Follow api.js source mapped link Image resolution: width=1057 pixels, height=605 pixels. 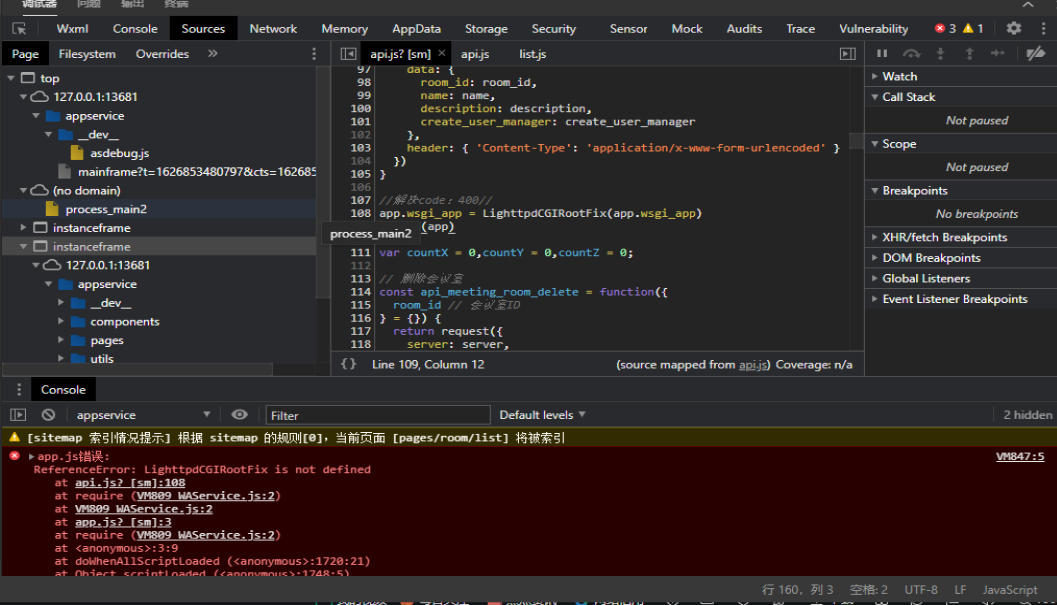point(753,365)
